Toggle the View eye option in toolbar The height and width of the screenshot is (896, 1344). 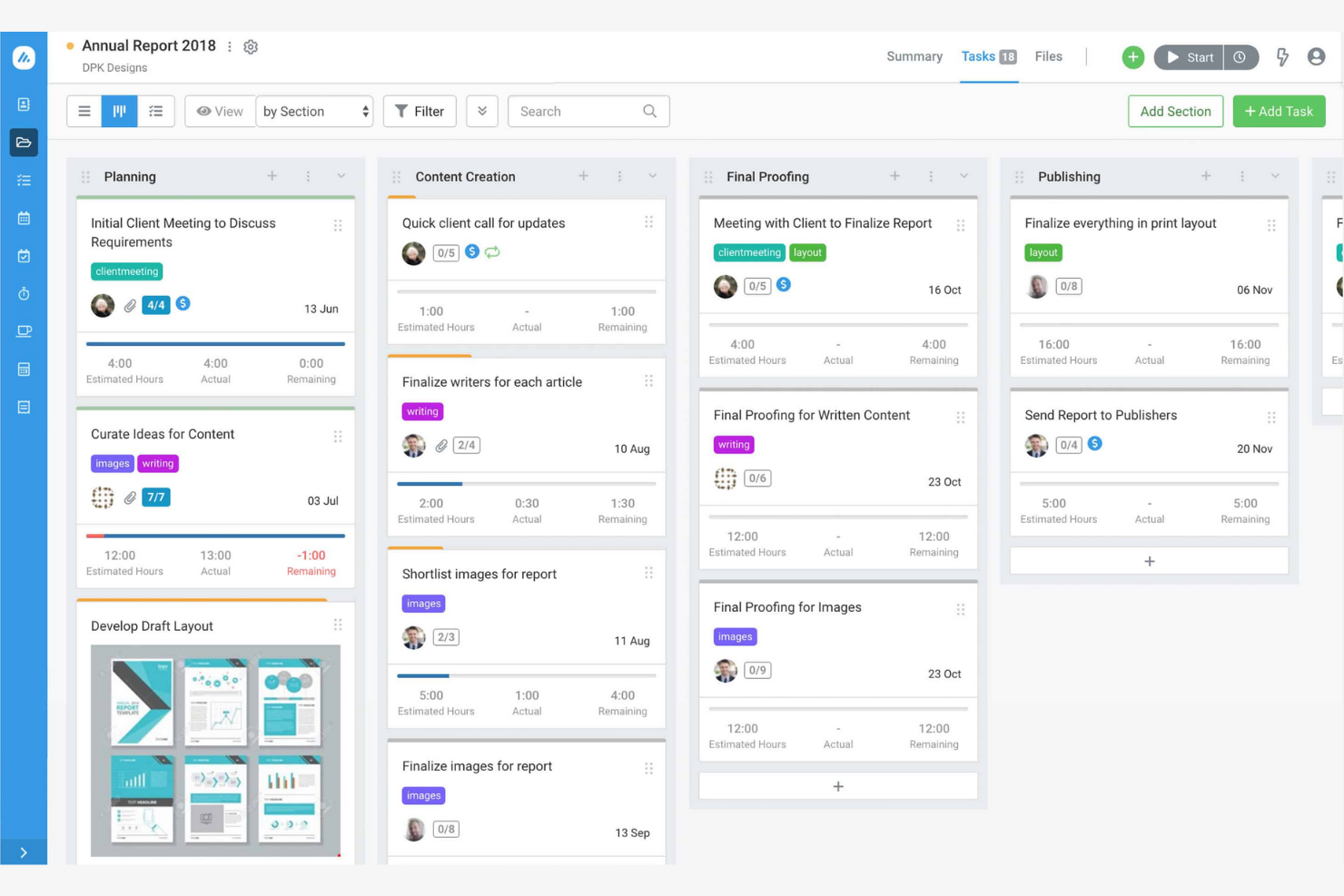219,111
